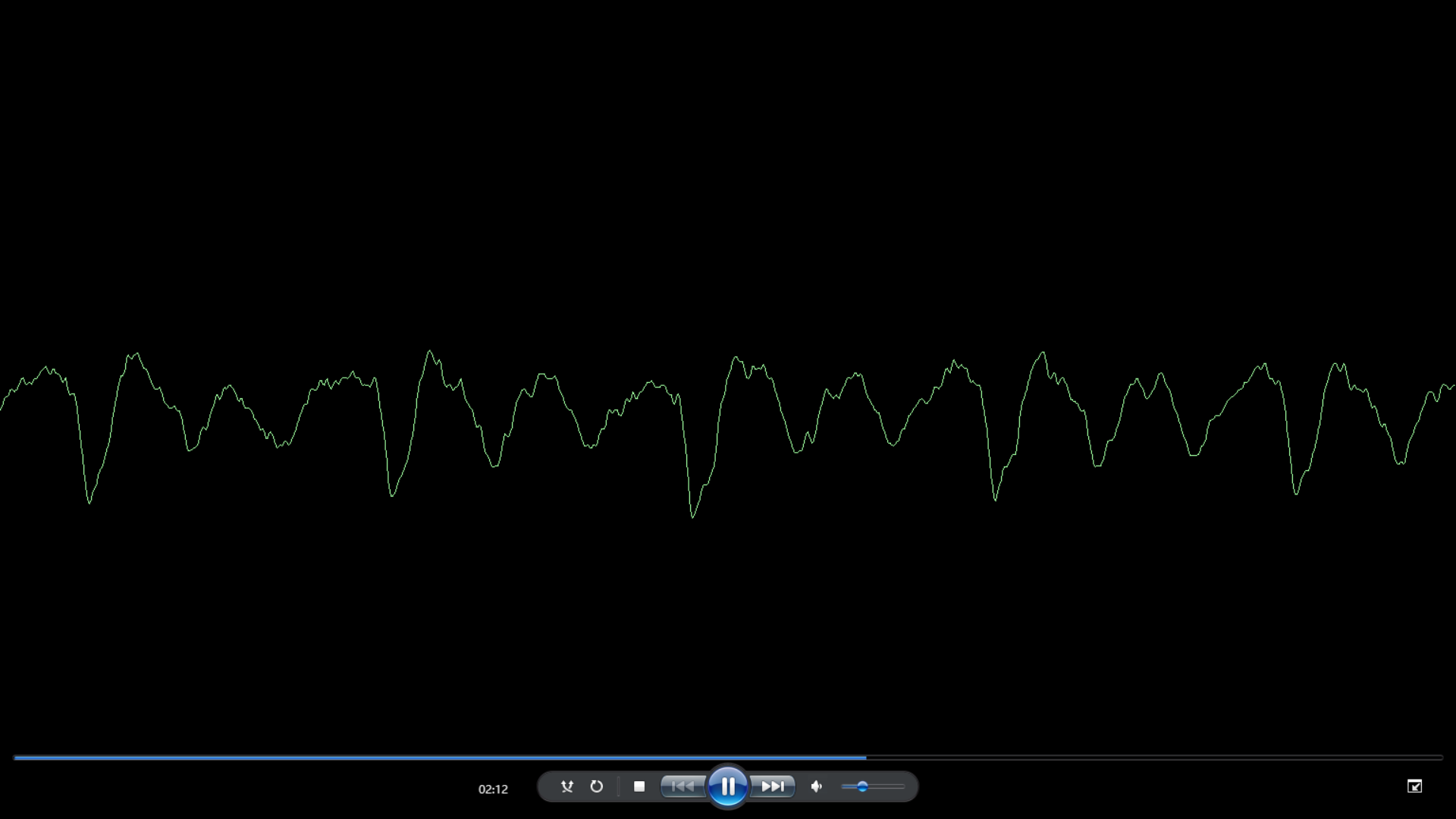Exit full-screen mode
Screen dimensions: 1456x819
pos(1414,786)
